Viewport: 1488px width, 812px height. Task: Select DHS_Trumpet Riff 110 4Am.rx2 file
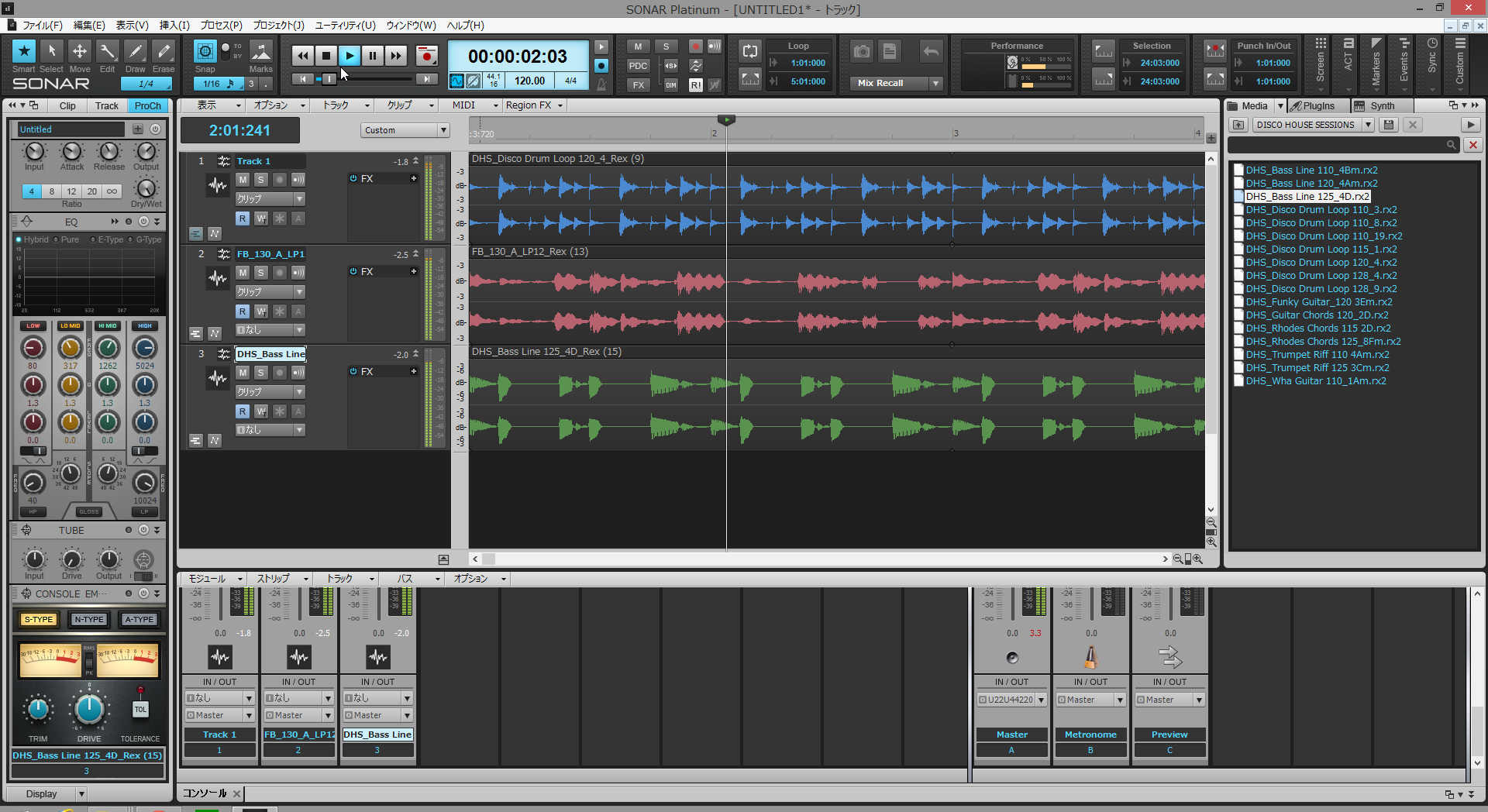[x=1317, y=355]
